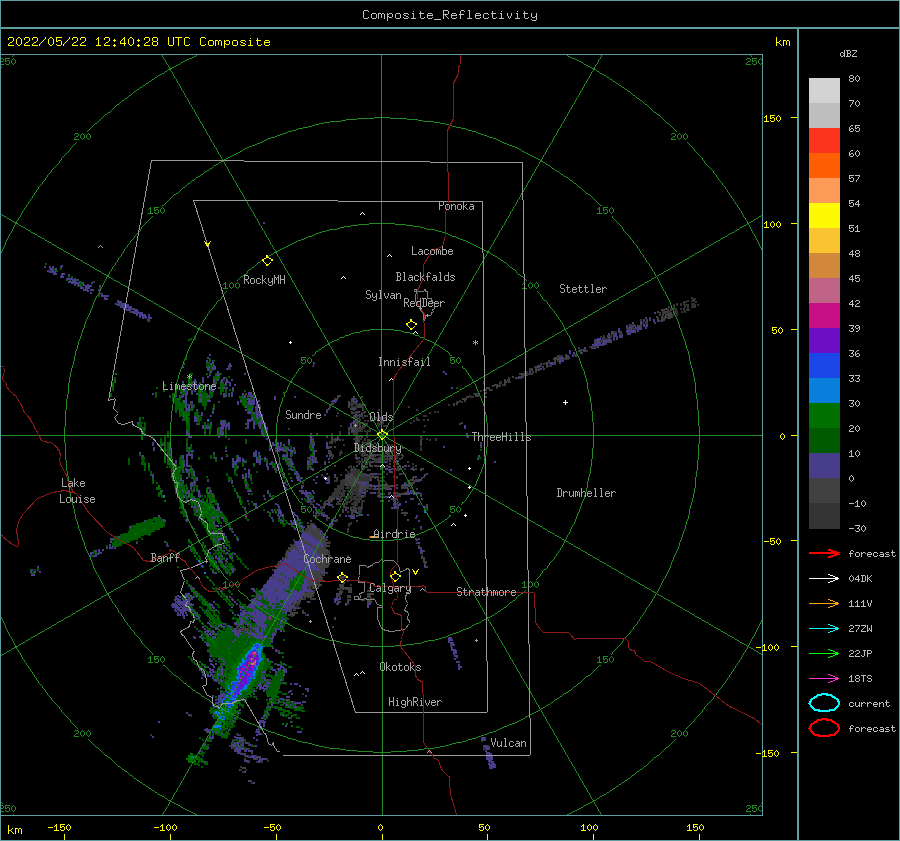Click the green 22JP arrow icon
Viewport: 900px width, 841px height.
coord(824,653)
